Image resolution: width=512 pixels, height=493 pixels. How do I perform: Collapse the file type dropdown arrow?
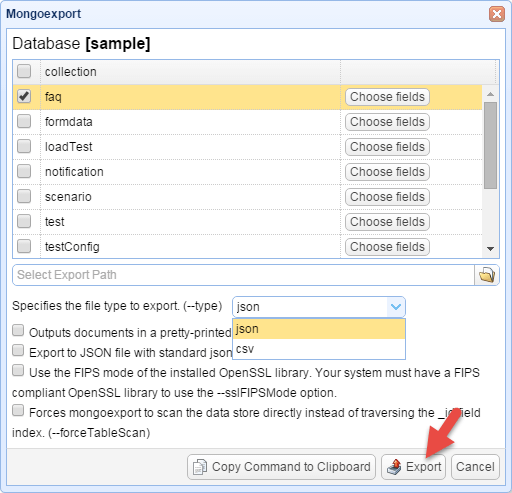[x=396, y=307]
